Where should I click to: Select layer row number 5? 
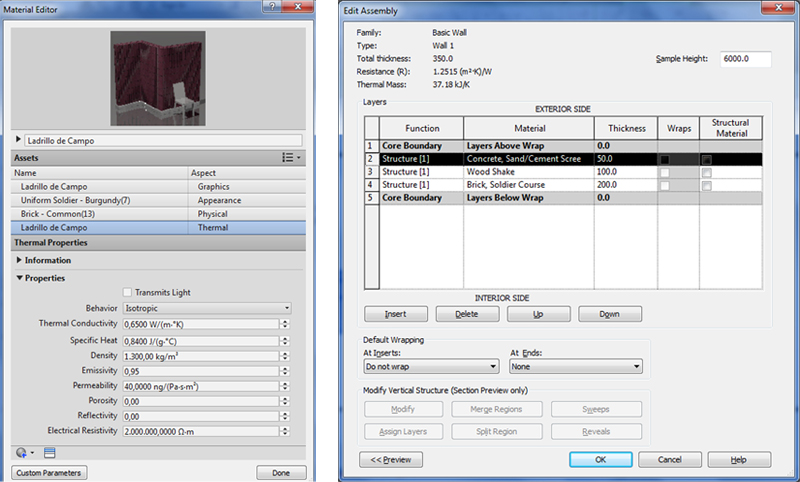click(x=372, y=198)
